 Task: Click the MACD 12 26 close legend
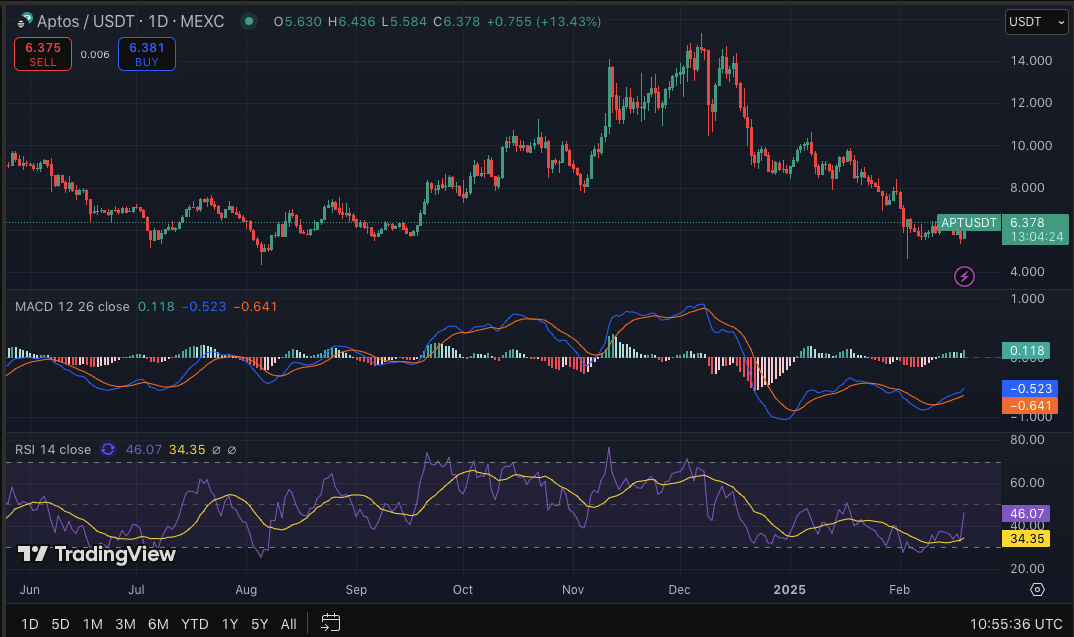tap(72, 306)
